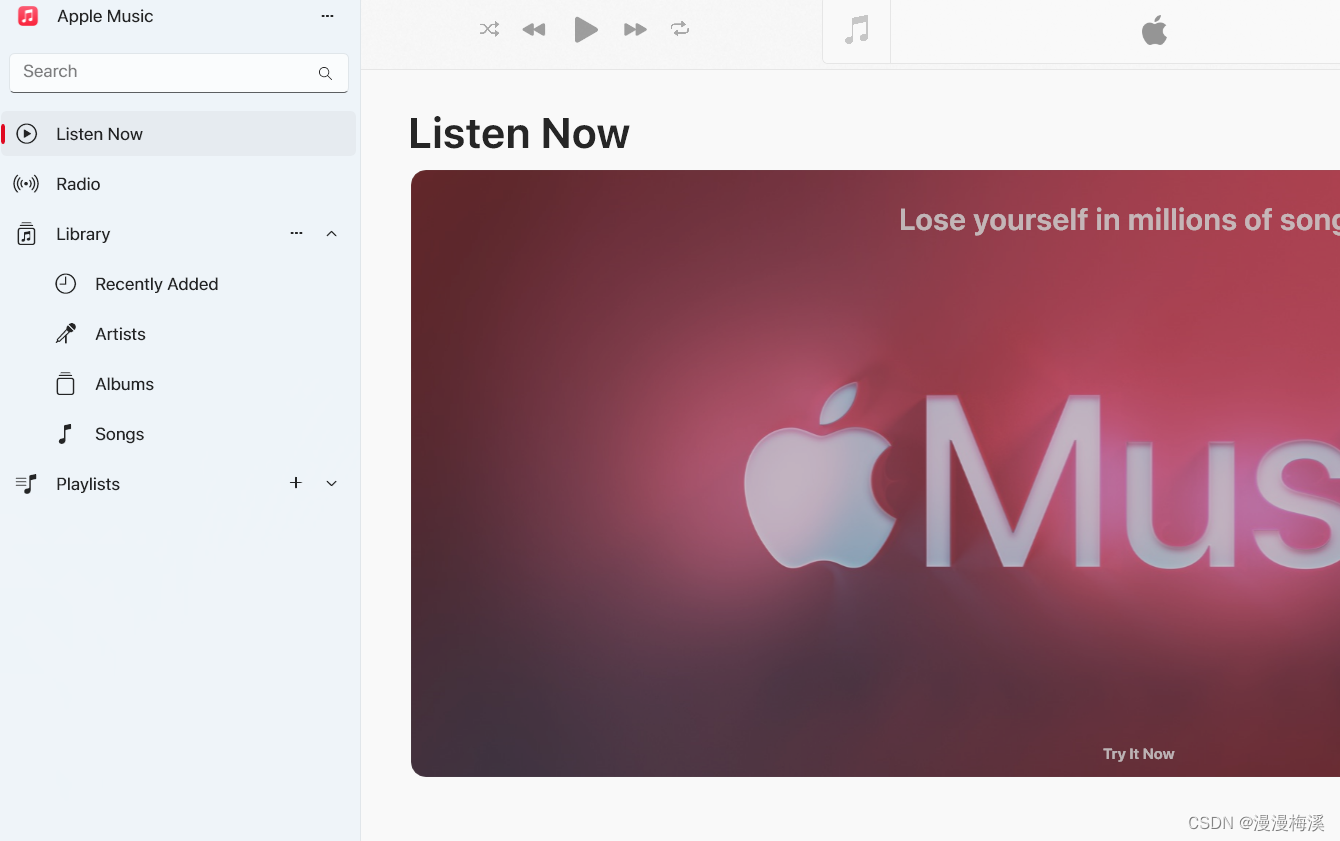Click the Library sidebar label
Viewport: 1340px width, 841px height.
(83, 234)
